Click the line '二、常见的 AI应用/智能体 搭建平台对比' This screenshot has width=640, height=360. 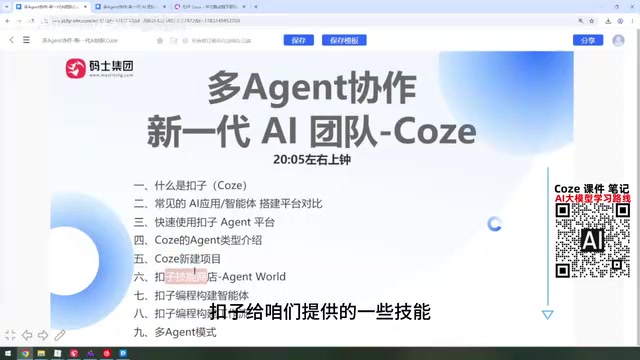pyautogui.click(x=228, y=204)
